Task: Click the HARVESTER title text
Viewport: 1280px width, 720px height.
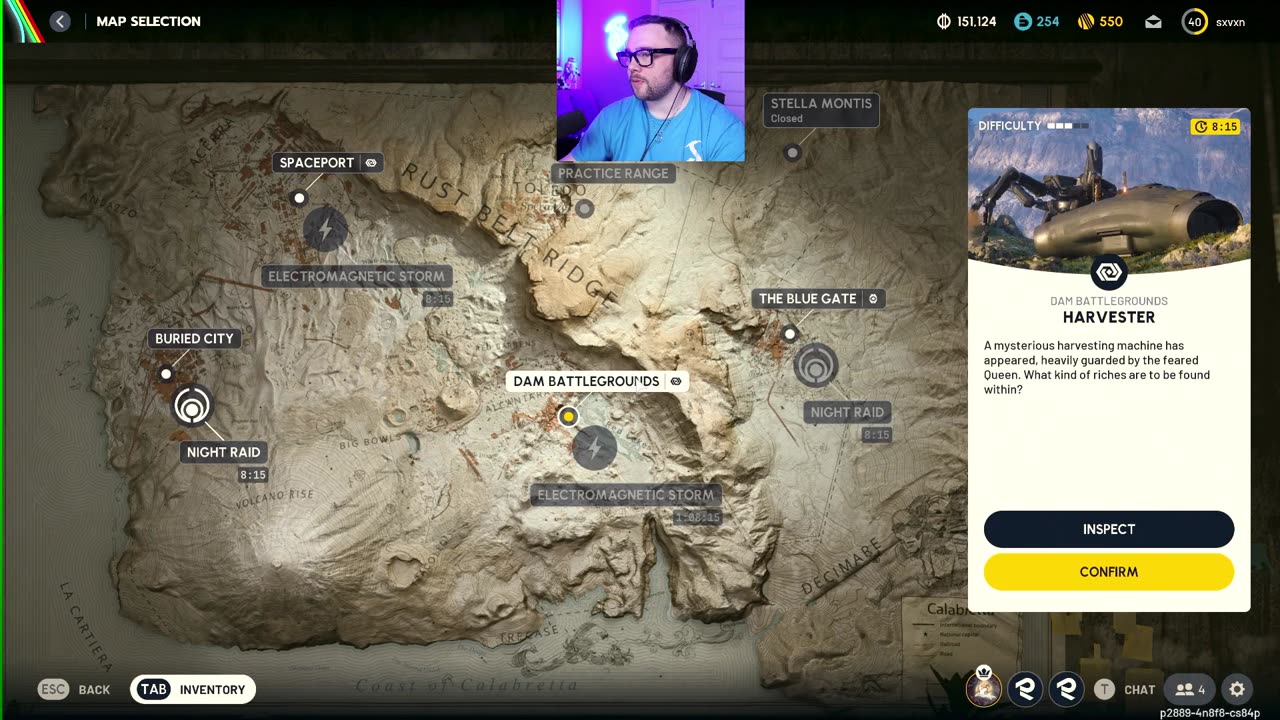Action: click(x=1109, y=317)
